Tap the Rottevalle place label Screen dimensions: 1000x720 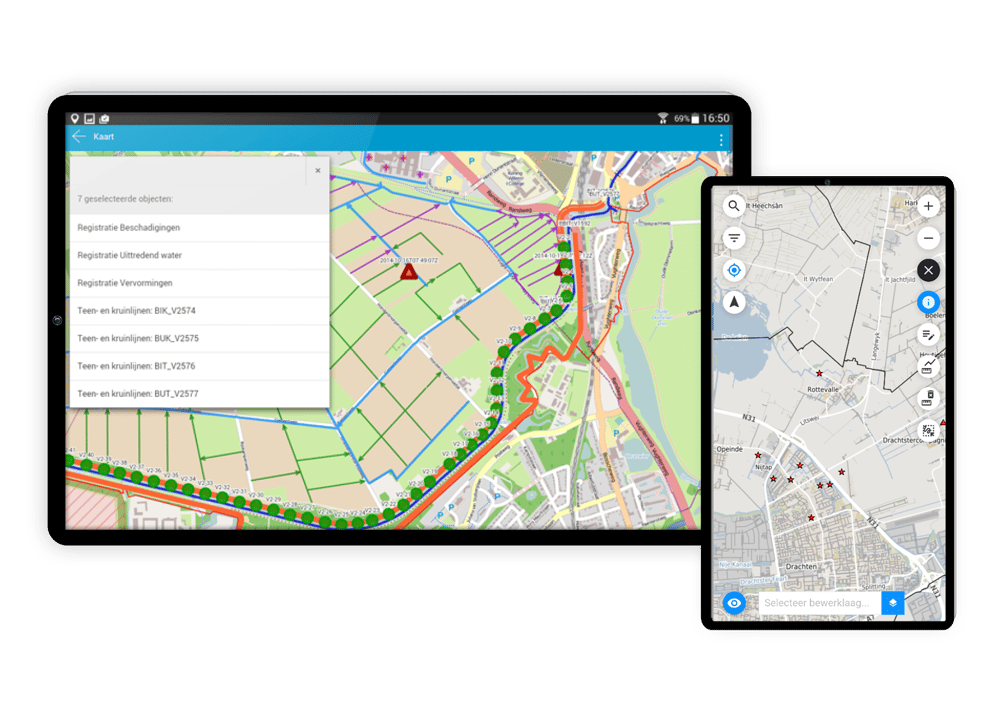point(823,389)
